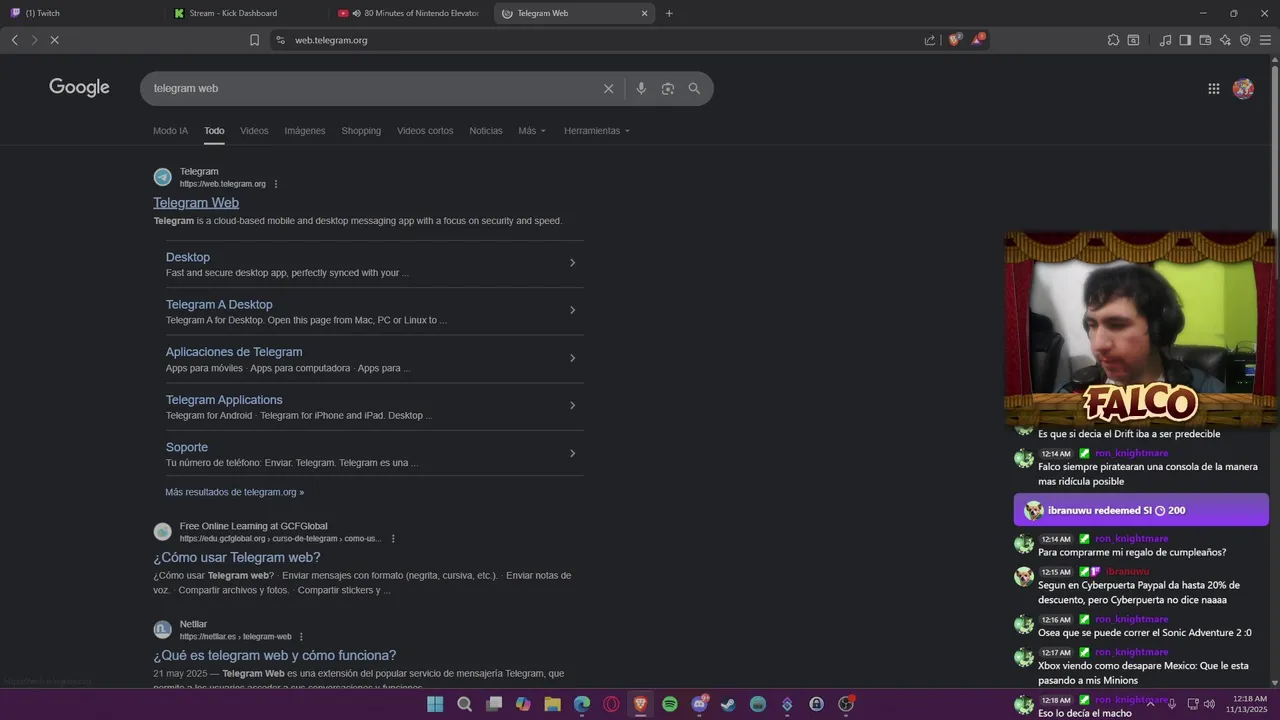Close the Telegram Web tab
Image resolution: width=1280 pixels, height=720 pixels.
pos(645,13)
